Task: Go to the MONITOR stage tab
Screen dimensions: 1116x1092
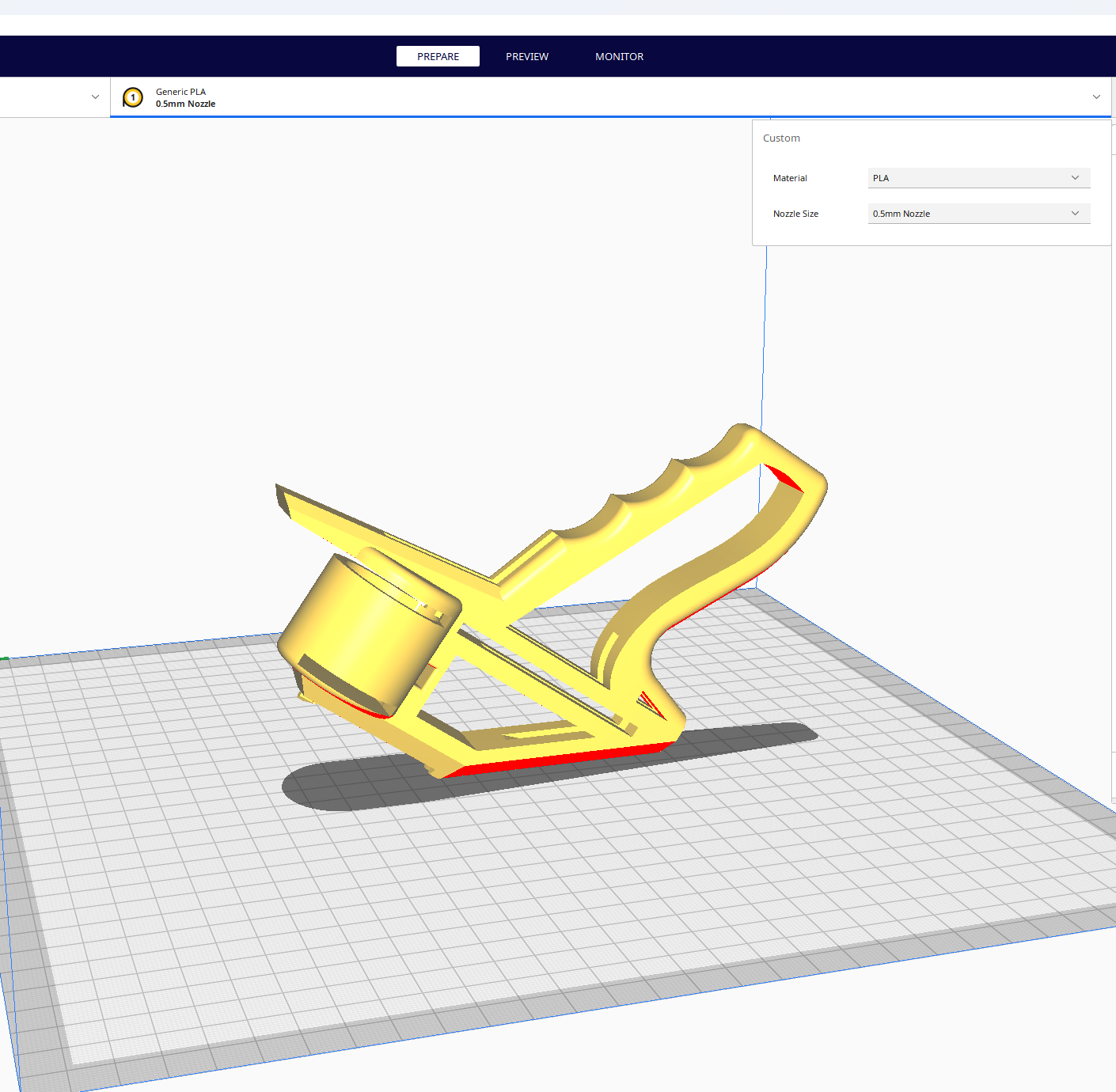Action: click(x=619, y=56)
